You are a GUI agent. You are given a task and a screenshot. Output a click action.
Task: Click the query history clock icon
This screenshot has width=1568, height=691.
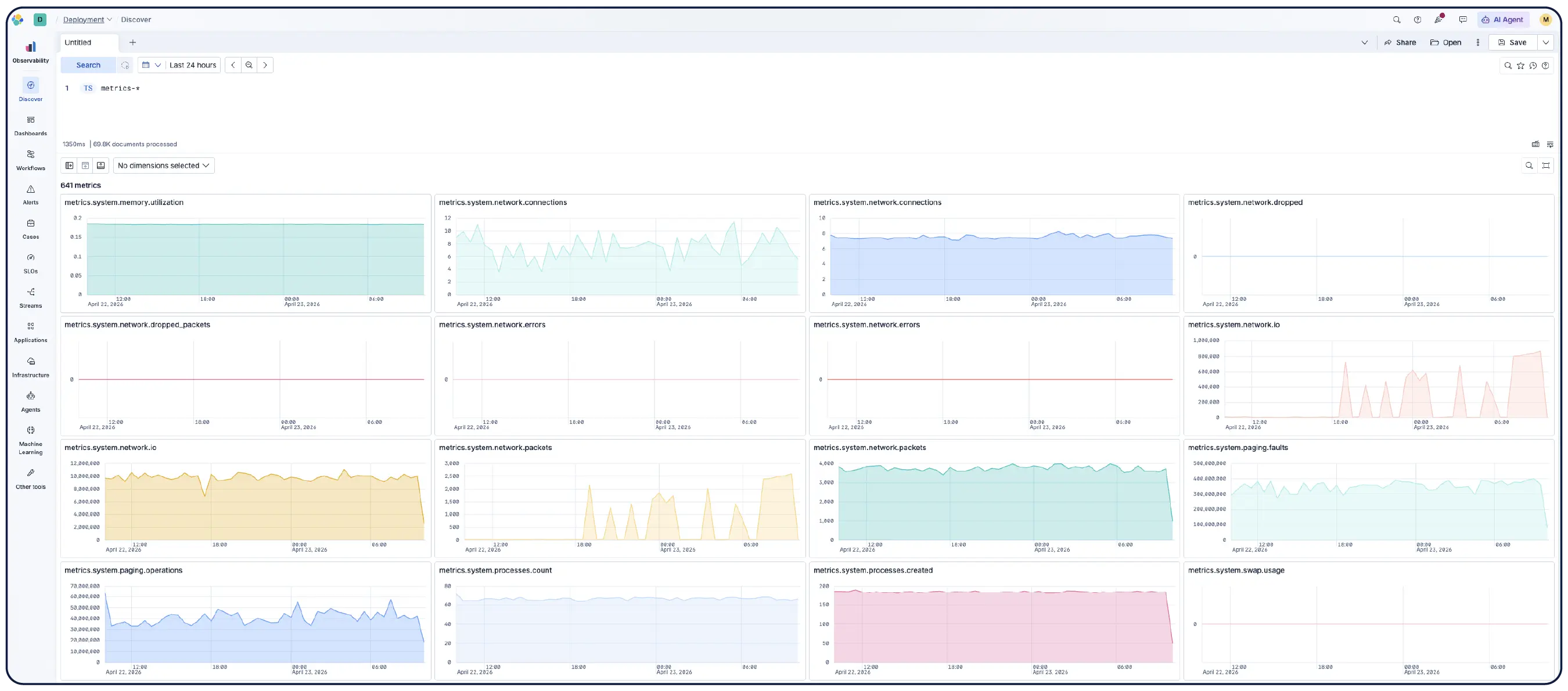pyautogui.click(x=1533, y=65)
